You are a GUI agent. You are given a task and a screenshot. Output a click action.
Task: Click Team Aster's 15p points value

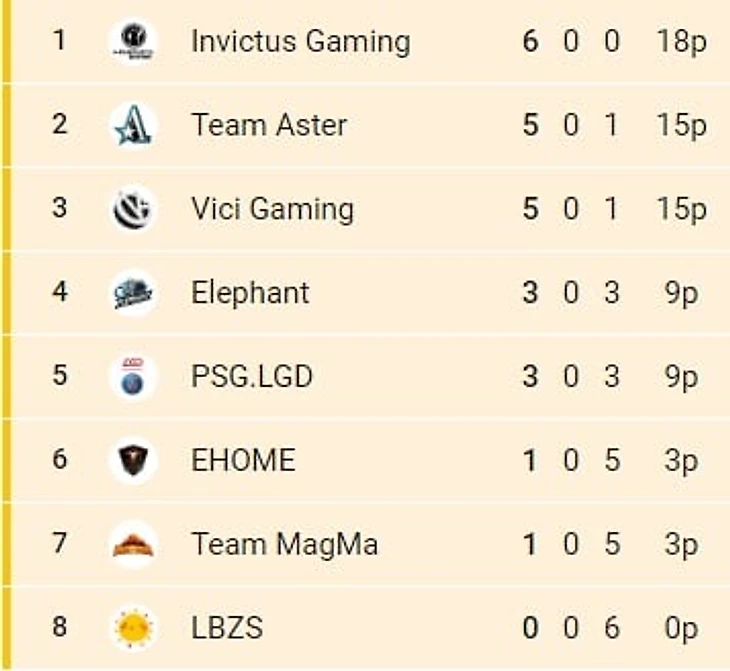pos(682,126)
